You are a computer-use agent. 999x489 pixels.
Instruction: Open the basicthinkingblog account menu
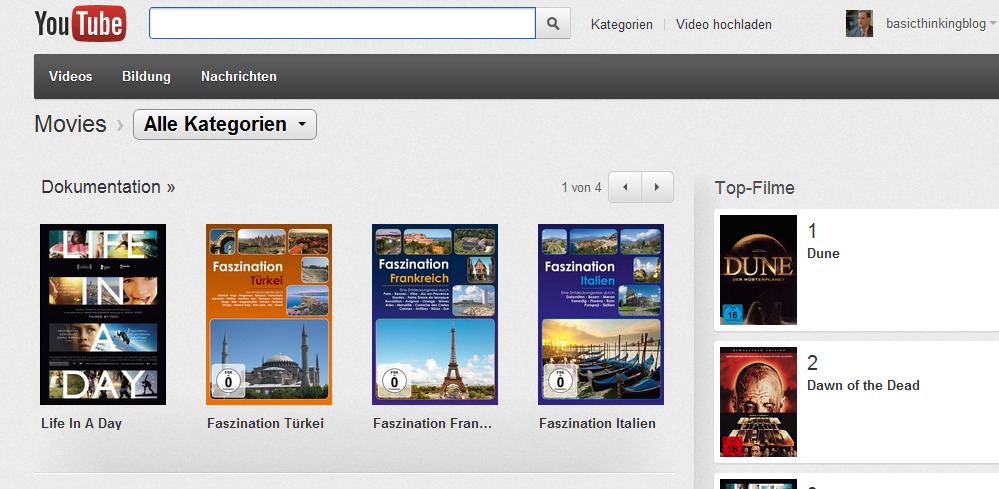(x=940, y=24)
